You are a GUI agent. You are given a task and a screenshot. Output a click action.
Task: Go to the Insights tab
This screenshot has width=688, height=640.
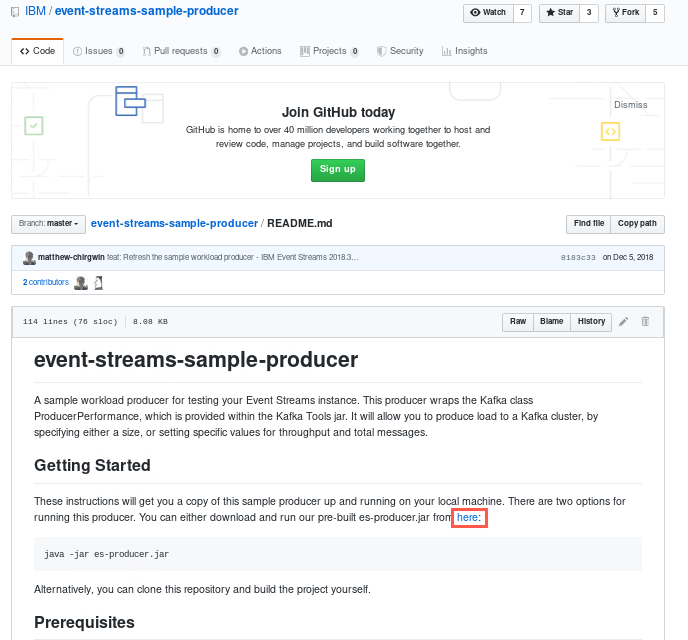point(465,51)
